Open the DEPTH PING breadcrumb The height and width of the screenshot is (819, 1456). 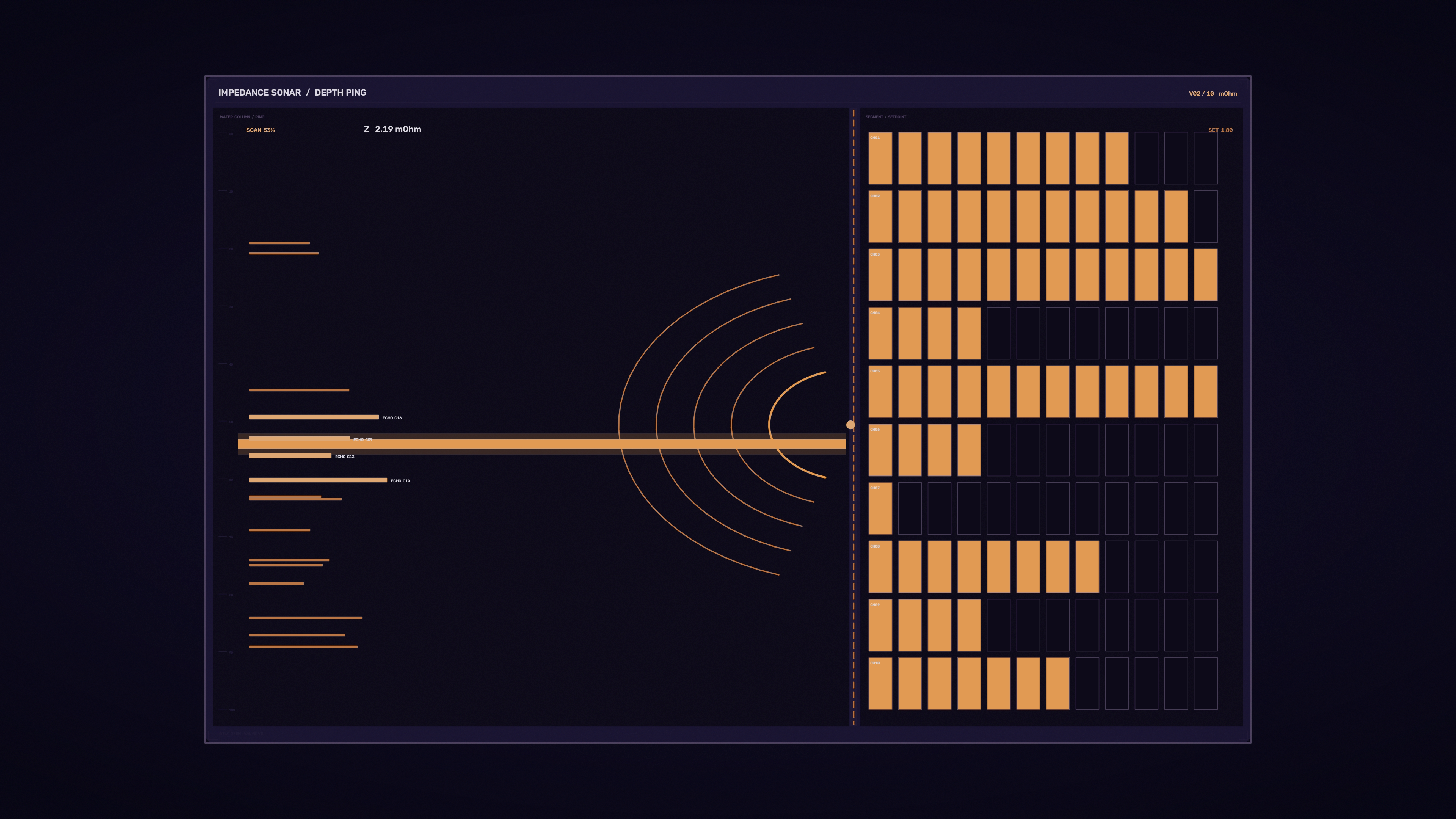[340, 93]
